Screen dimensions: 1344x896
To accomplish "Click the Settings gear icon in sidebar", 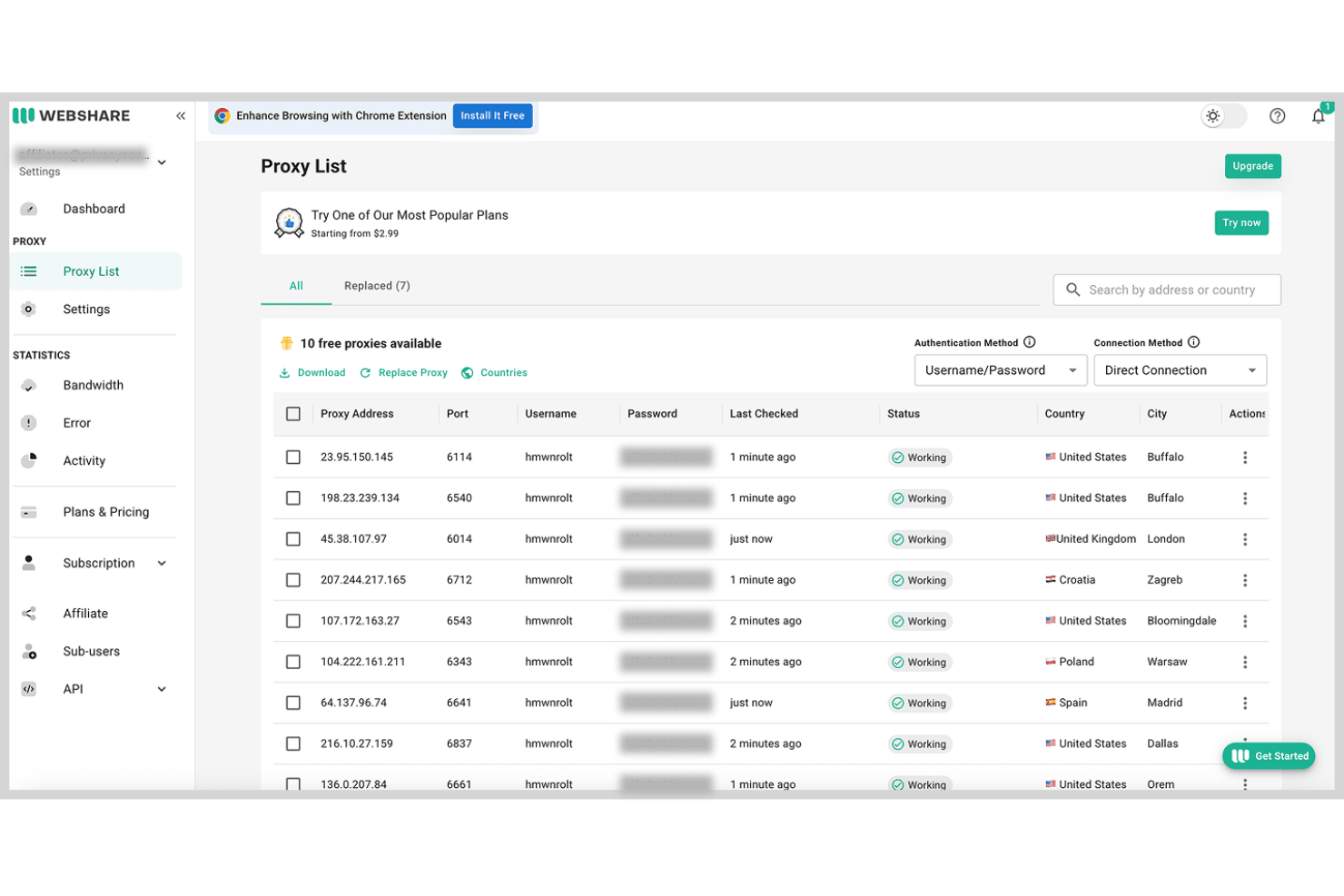I will [x=29, y=310].
